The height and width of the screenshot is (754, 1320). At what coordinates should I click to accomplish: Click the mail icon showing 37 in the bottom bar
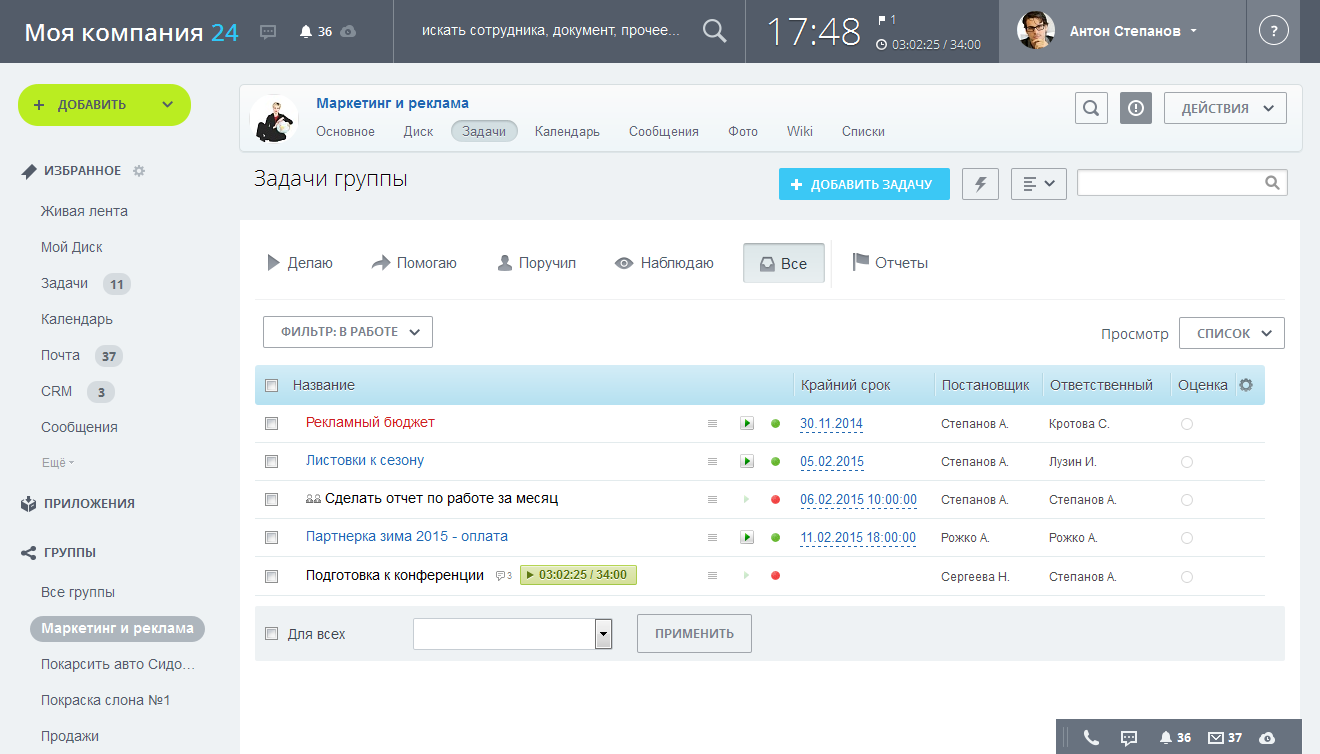click(1224, 738)
